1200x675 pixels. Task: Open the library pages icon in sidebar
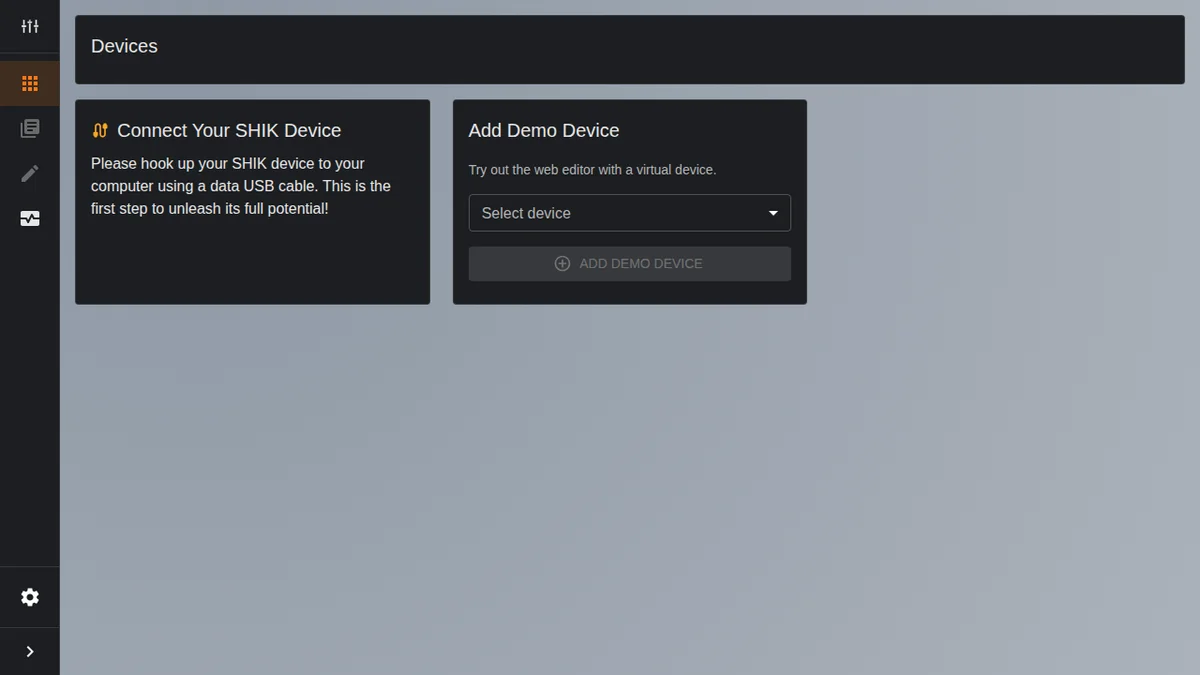30,129
